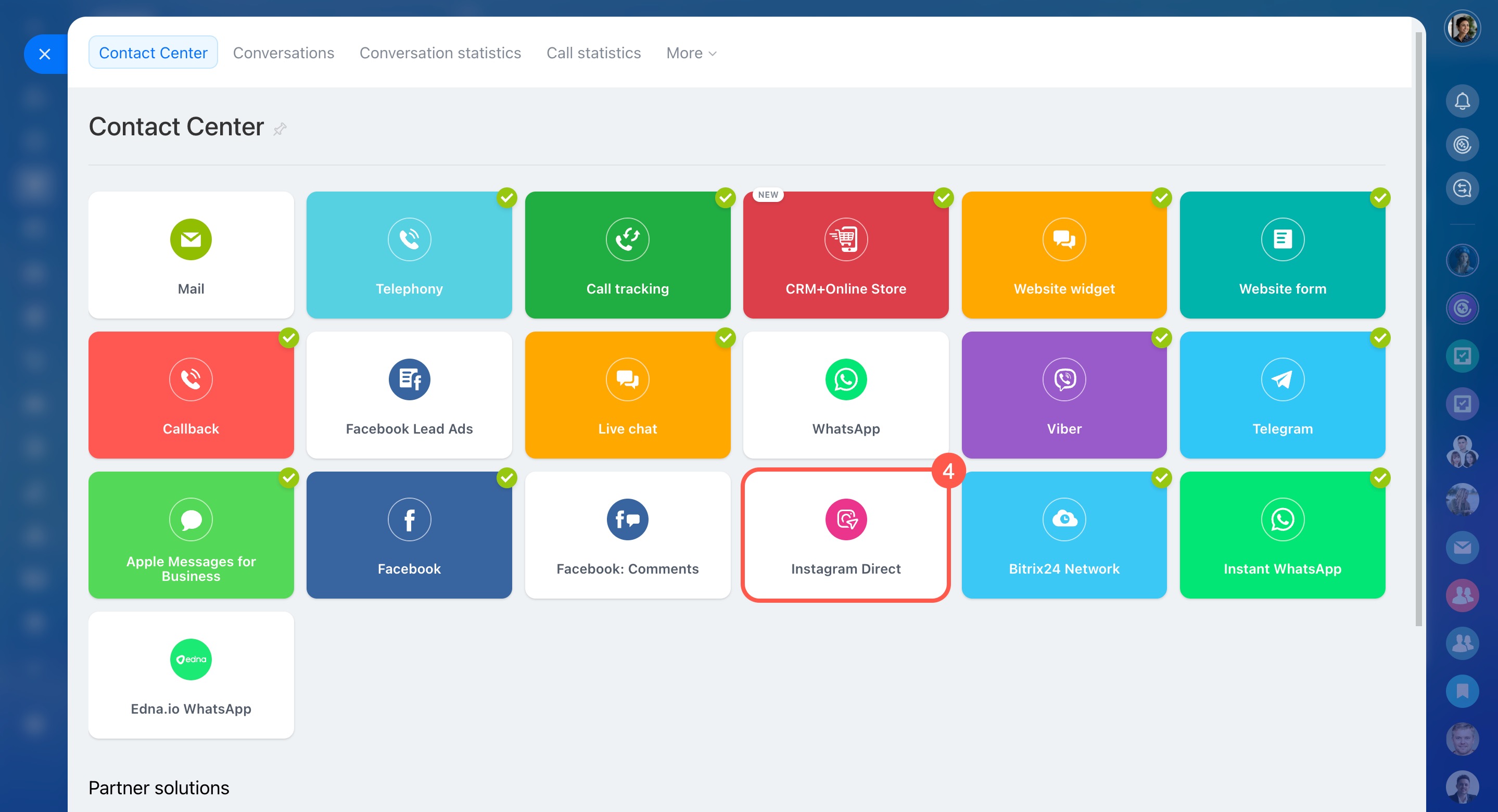Open the CRM+Online Store tile

point(845,255)
